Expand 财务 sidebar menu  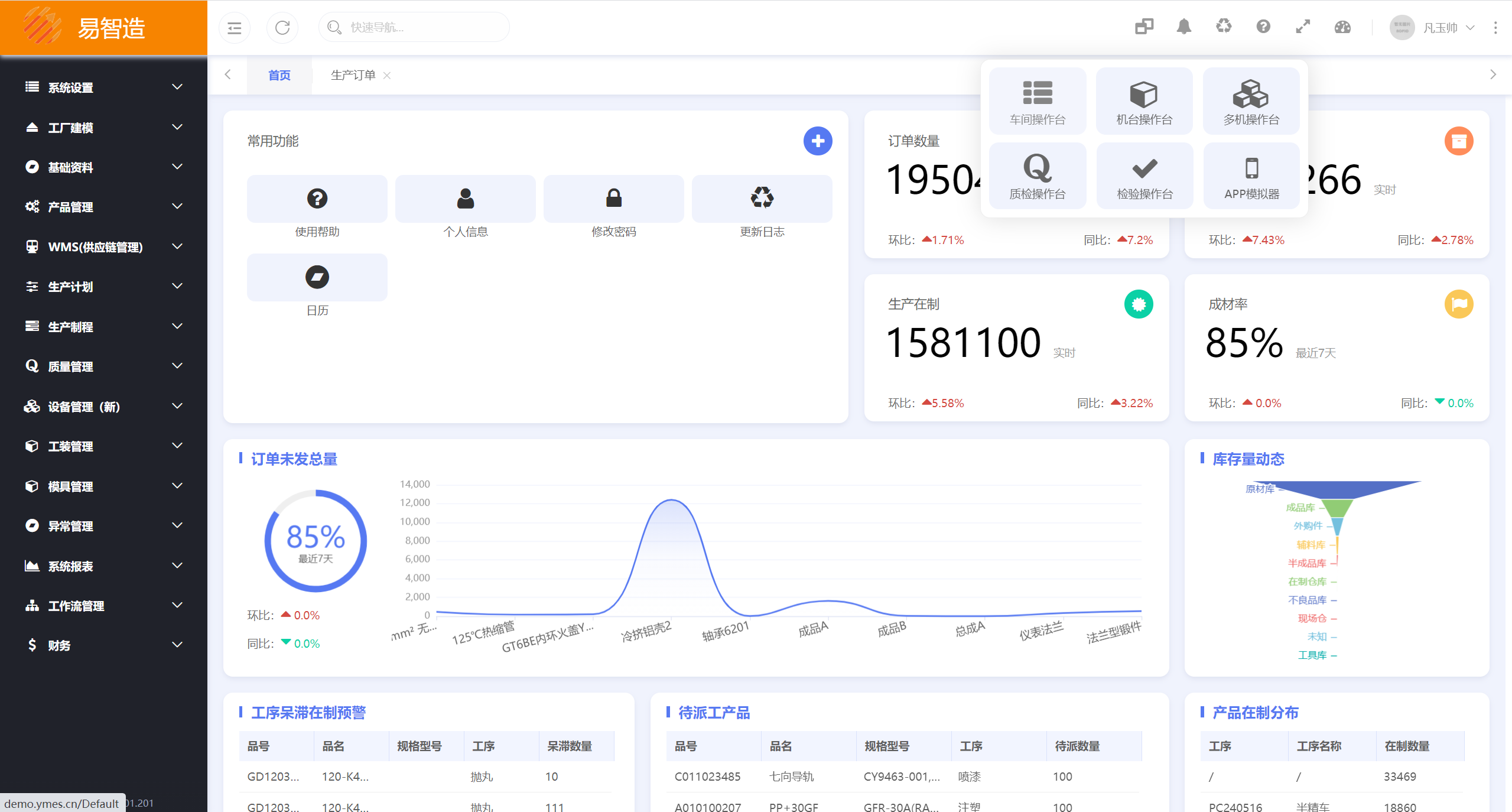[103, 645]
